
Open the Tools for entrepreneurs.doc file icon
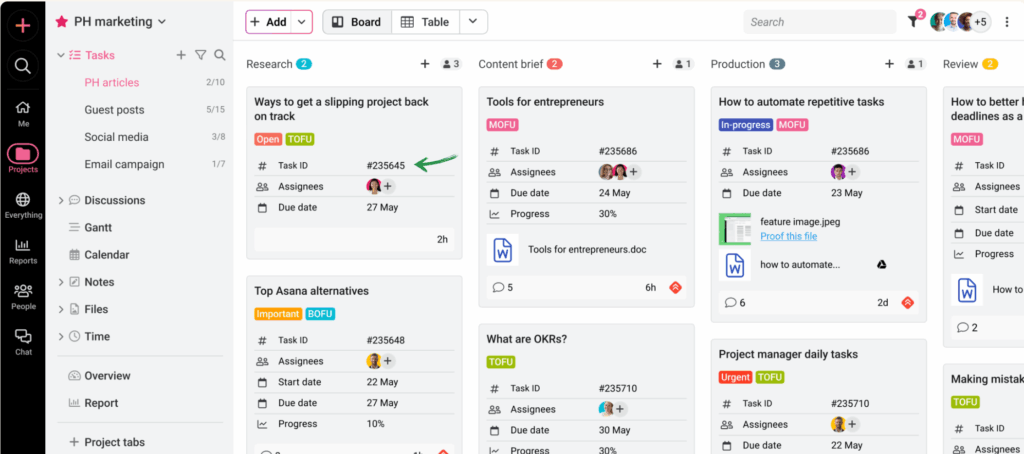pyautogui.click(x=502, y=250)
